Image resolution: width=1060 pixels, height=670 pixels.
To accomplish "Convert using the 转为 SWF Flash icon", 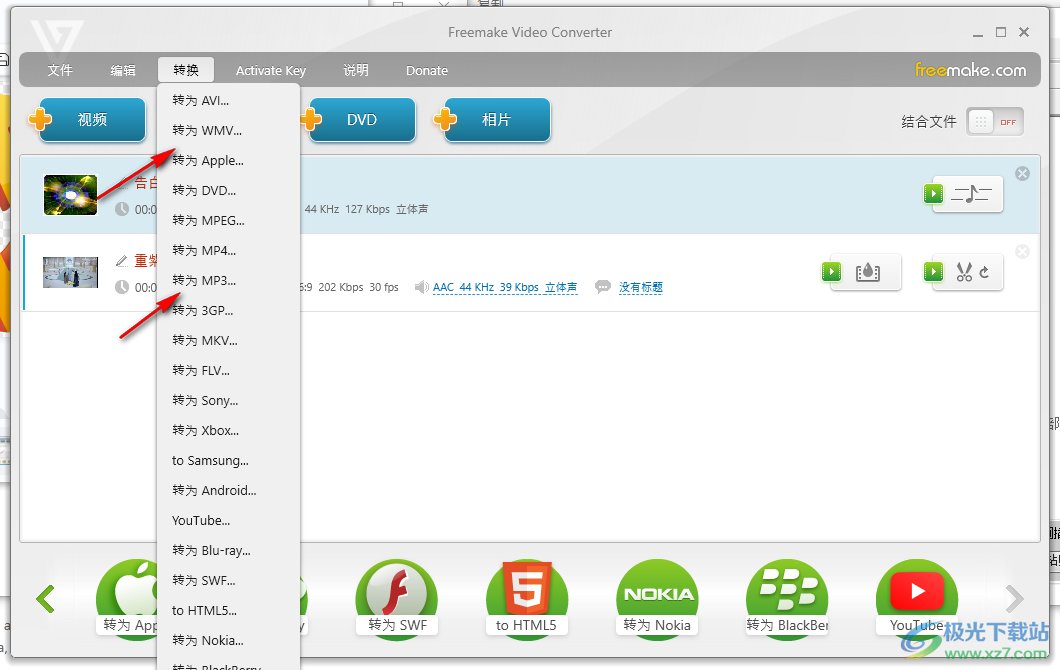I will click(x=397, y=599).
